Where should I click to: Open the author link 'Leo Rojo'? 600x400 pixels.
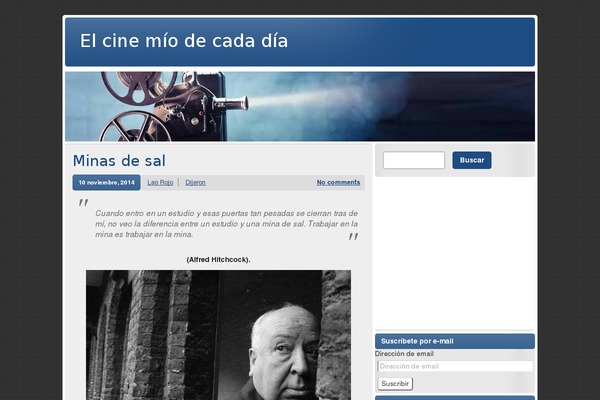tap(160, 183)
